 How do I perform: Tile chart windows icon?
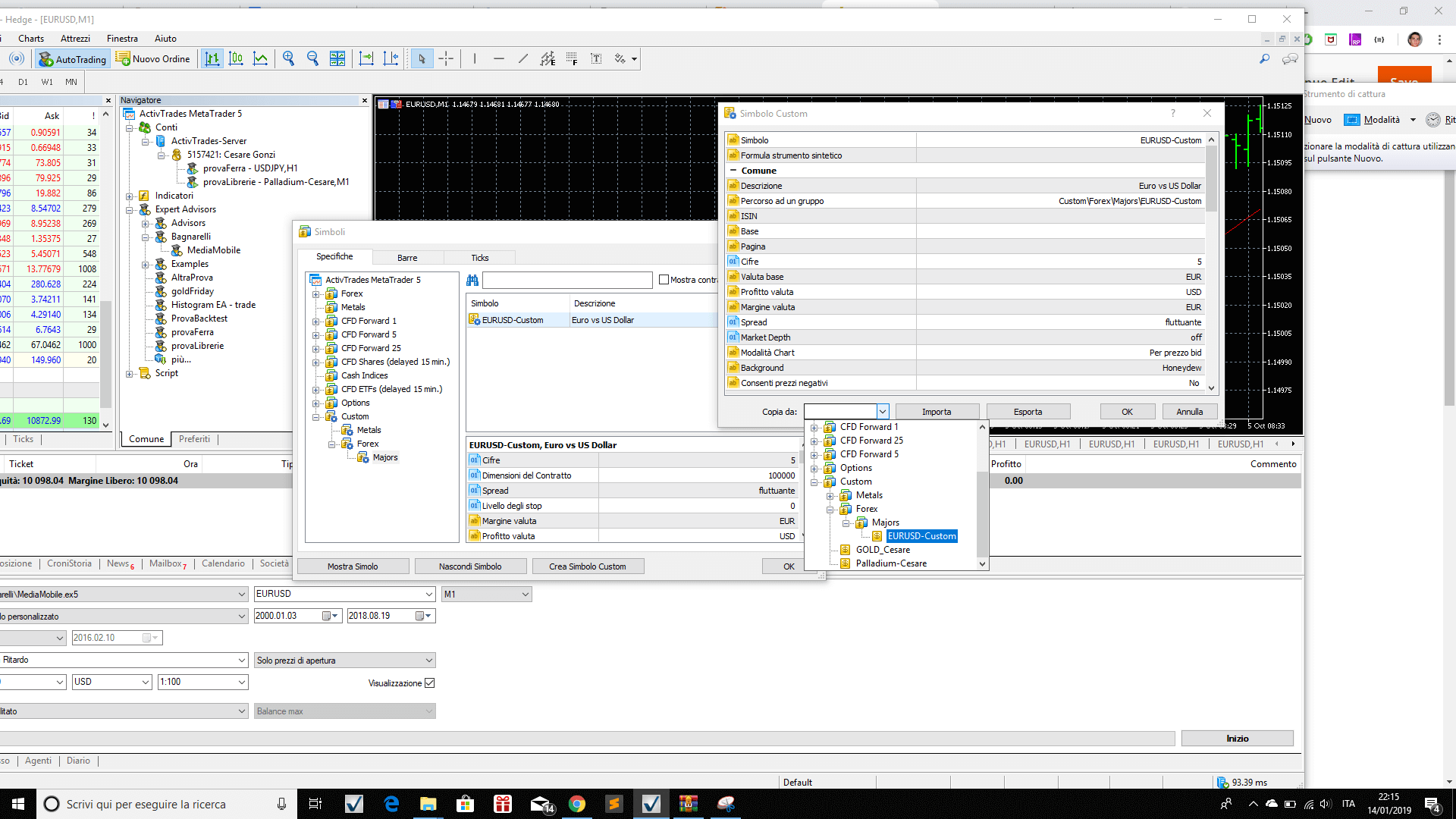[337, 59]
